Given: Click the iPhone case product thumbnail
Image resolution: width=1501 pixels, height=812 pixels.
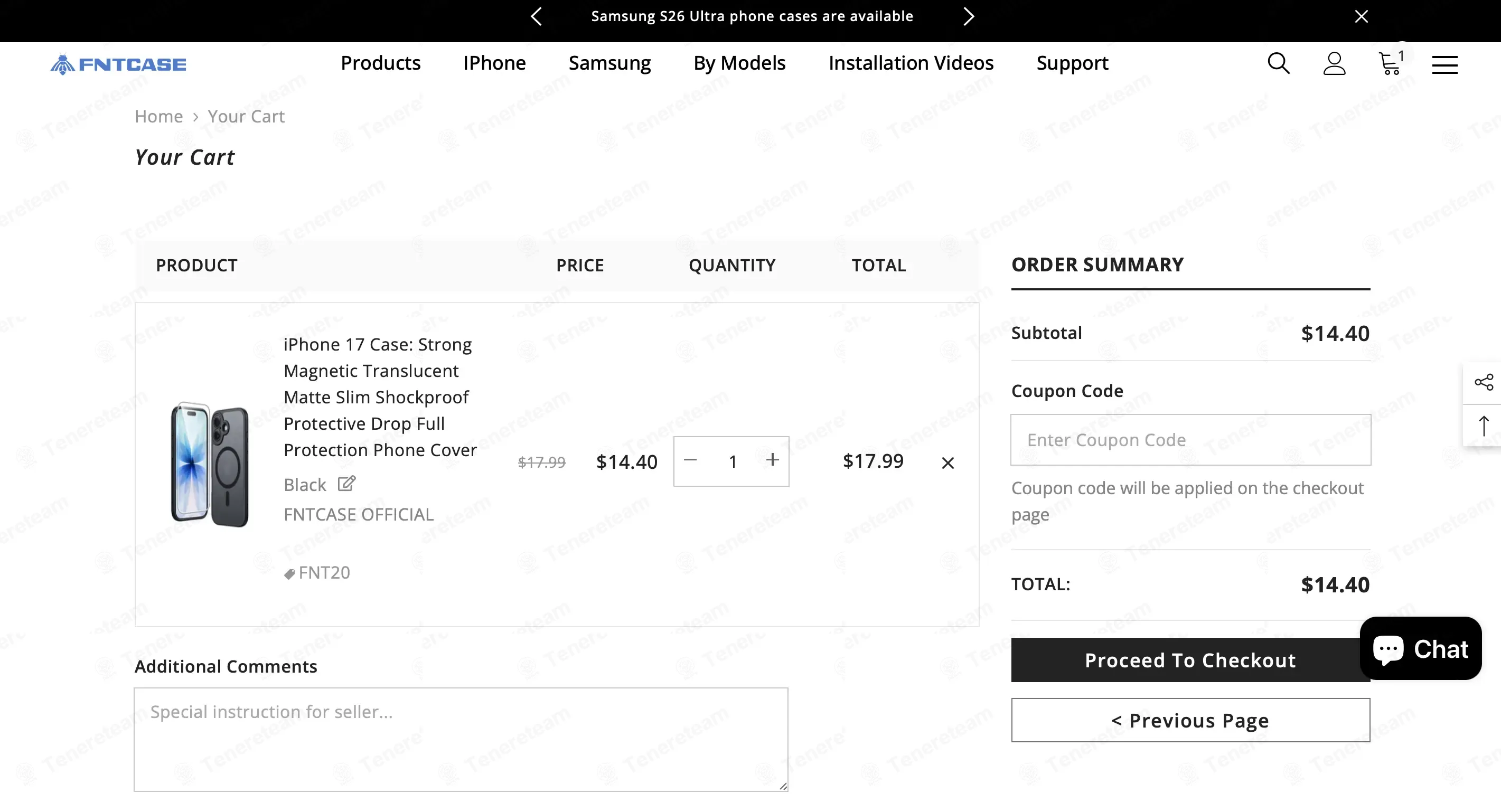Looking at the screenshot, I should [210, 464].
